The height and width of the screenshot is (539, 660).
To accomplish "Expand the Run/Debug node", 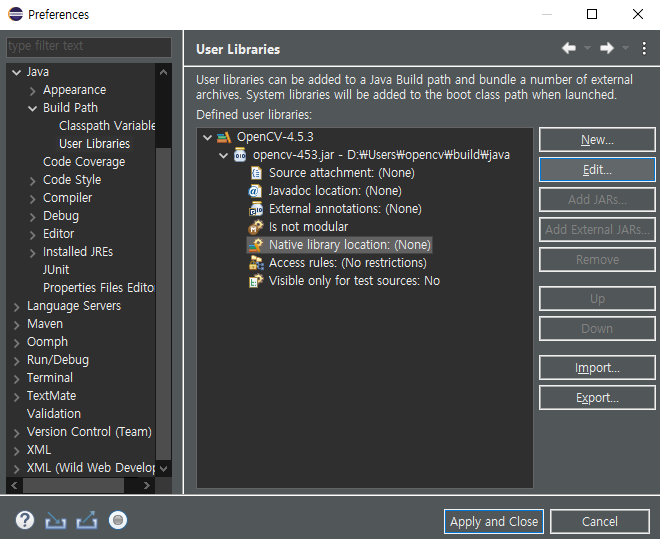I will click(16, 361).
